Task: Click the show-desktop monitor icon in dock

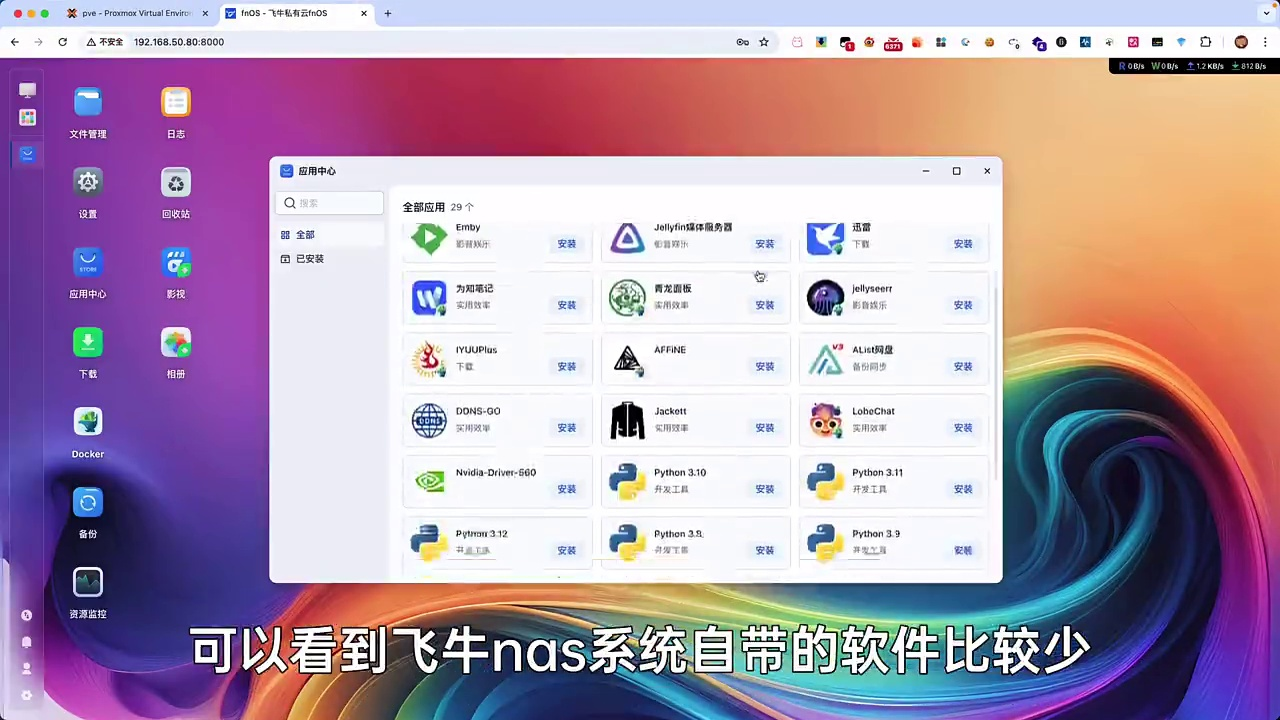Action: (27, 90)
